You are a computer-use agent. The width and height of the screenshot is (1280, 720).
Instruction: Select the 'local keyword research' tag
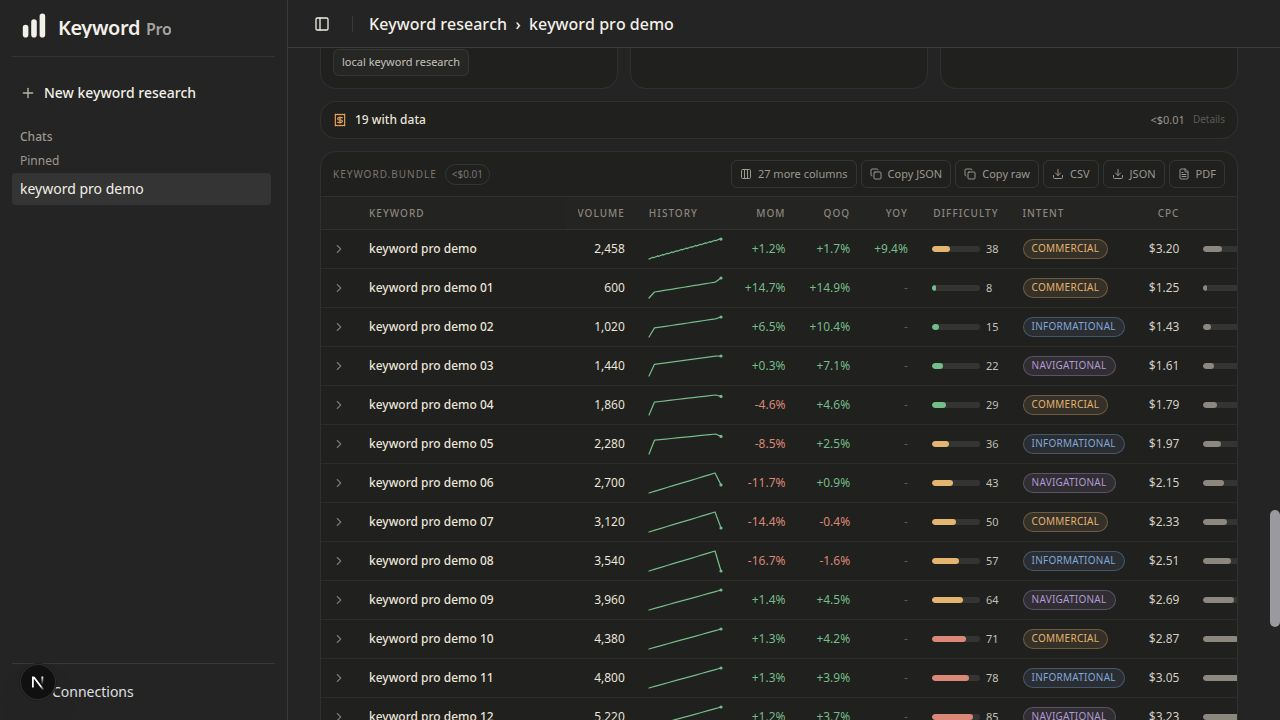point(401,62)
